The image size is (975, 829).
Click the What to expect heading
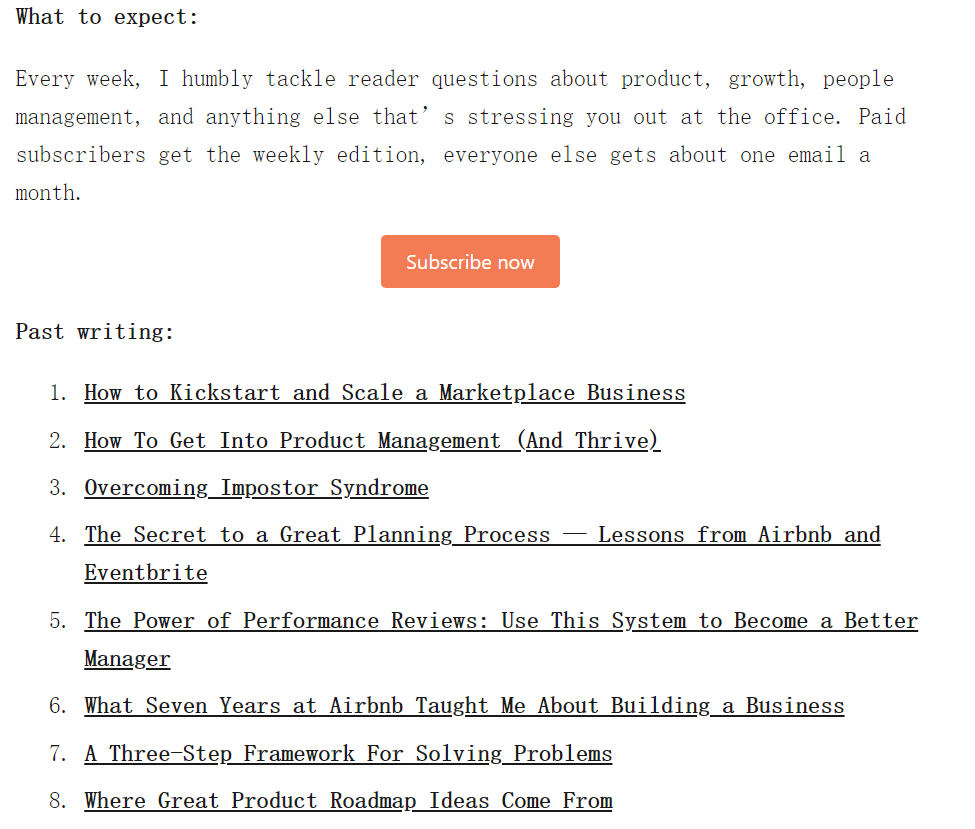pos(107,17)
